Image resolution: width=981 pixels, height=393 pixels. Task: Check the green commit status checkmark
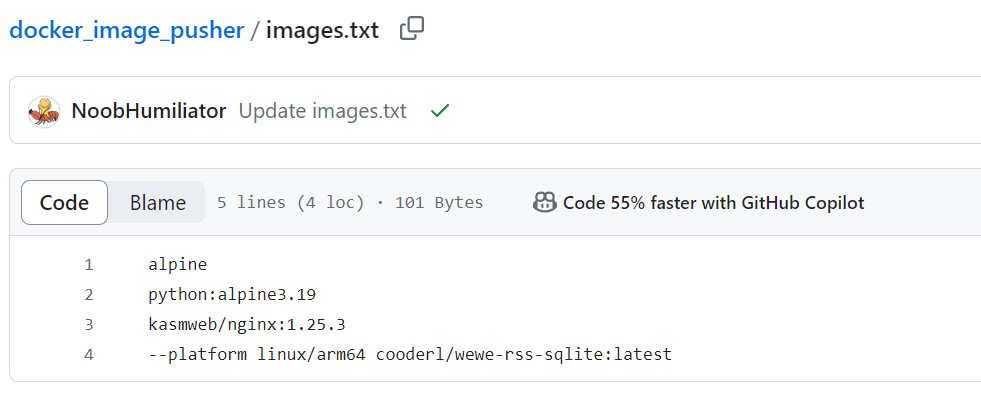click(x=440, y=111)
